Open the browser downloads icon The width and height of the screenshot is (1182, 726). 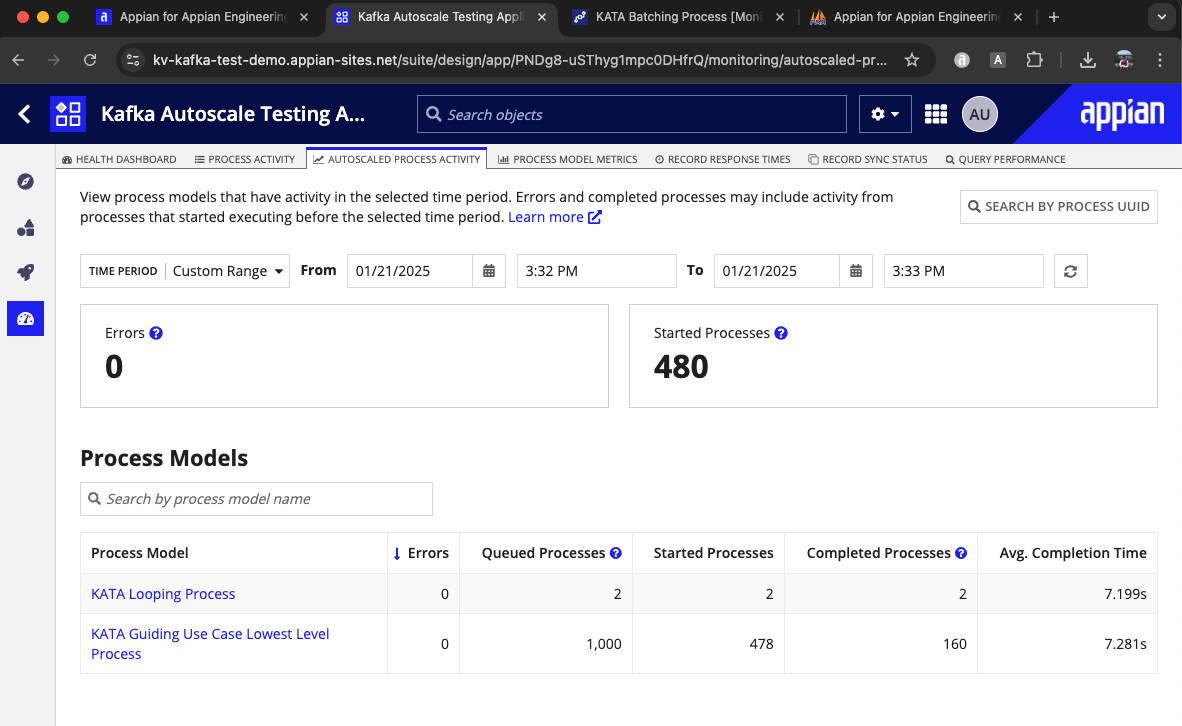point(1087,60)
